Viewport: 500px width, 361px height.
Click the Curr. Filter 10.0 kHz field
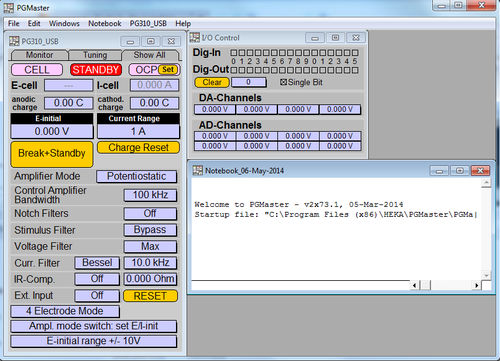pyautogui.click(x=150, y=263)
